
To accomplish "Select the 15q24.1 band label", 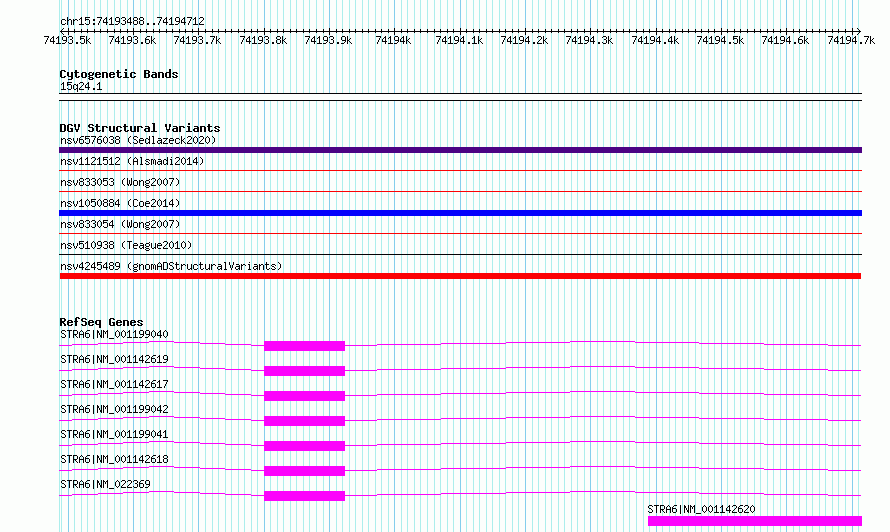I will pyautogui.click(x=81, y=86).
